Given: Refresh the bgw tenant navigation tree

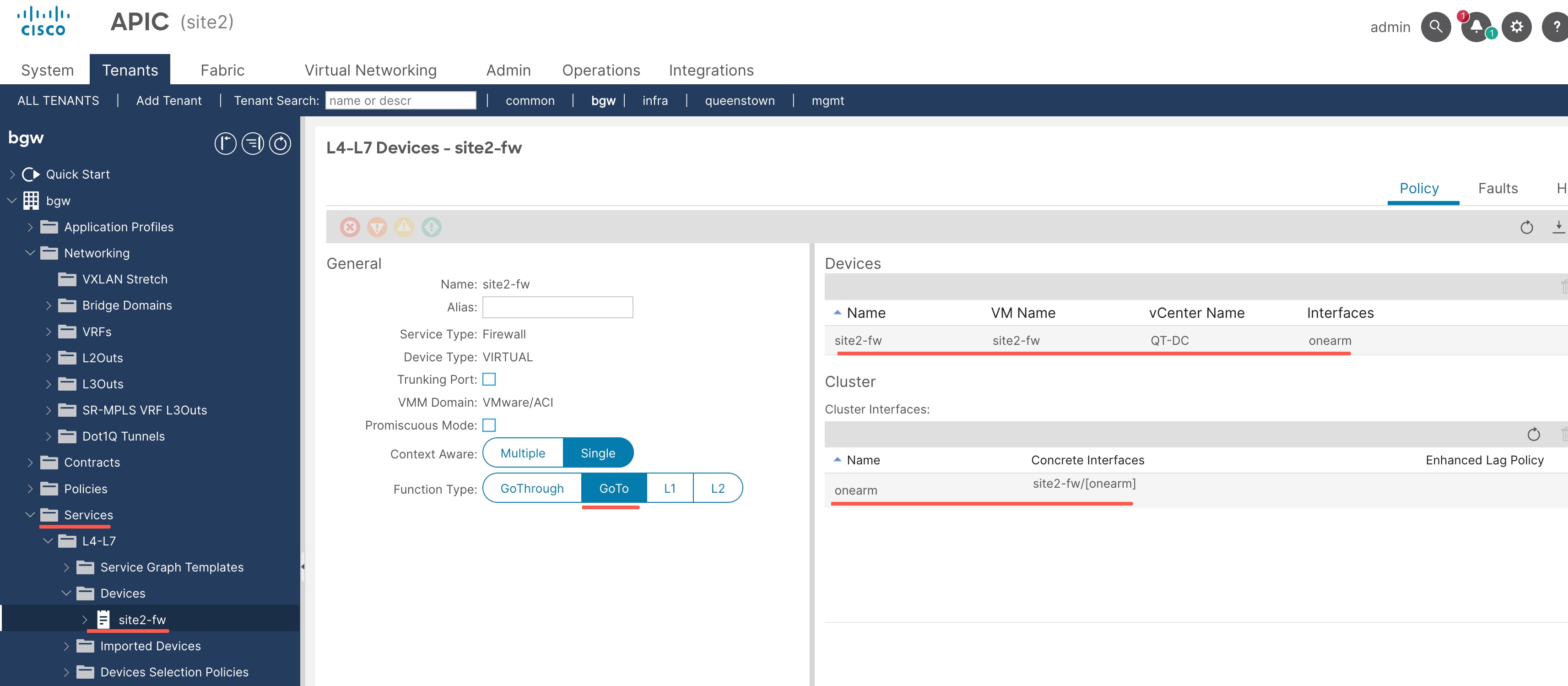Looking at the screenshot, I should [x=280, y=144].
